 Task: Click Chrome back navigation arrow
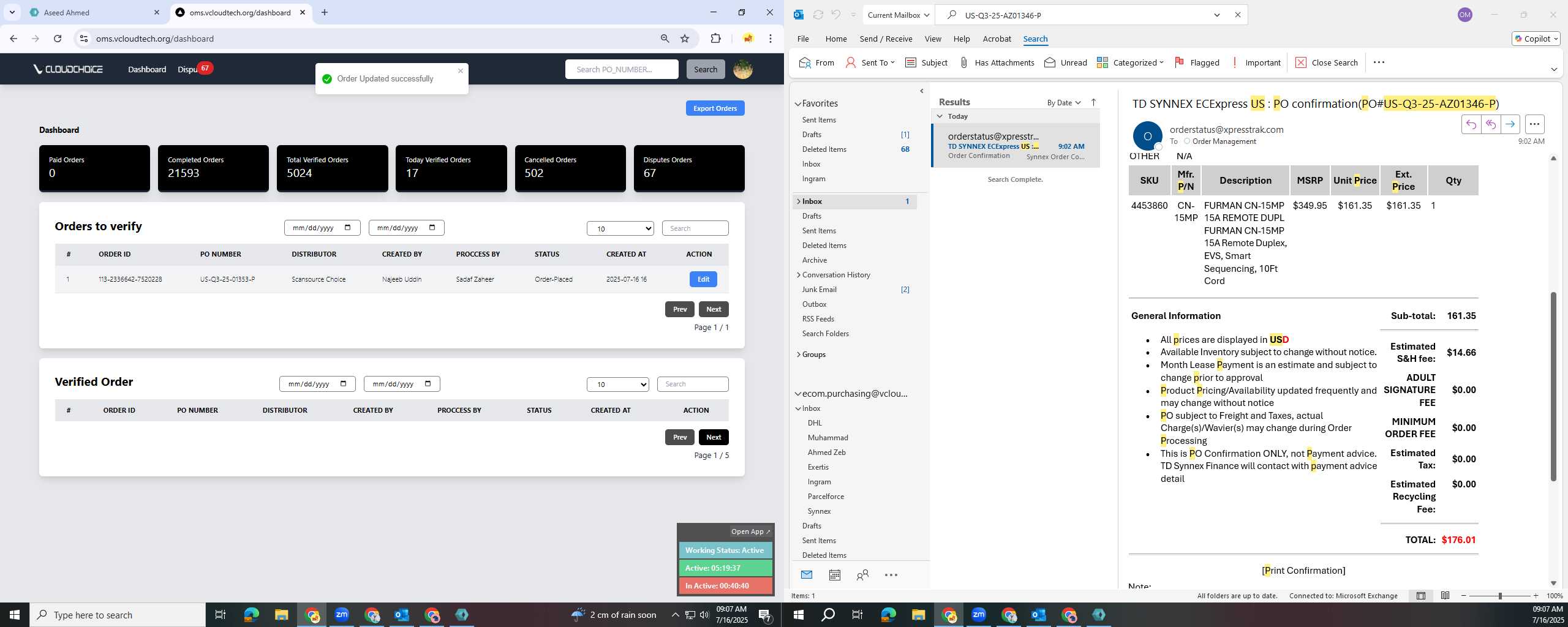tap(13, 39)
